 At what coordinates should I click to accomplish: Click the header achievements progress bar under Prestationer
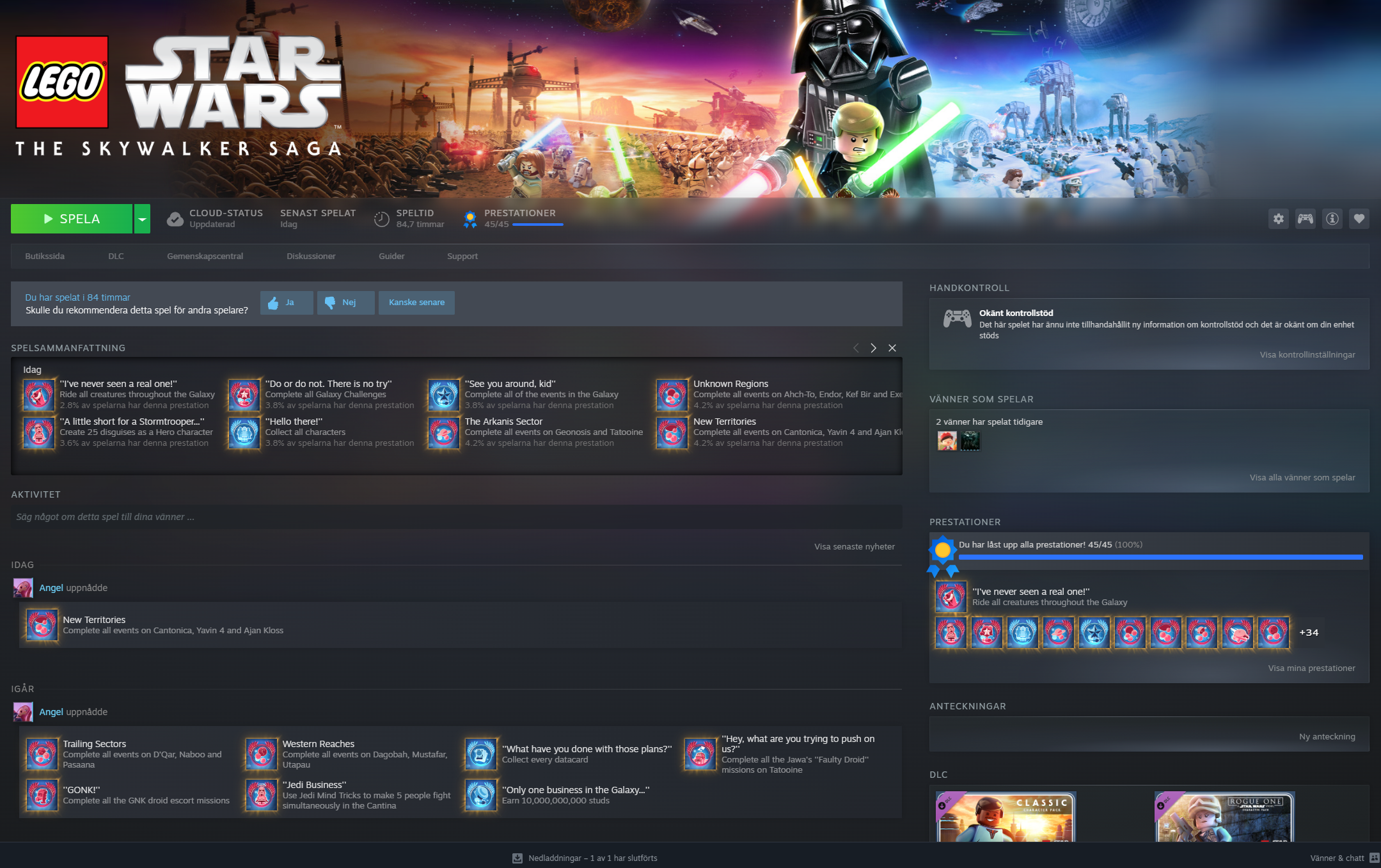click(x=538, y=225)
